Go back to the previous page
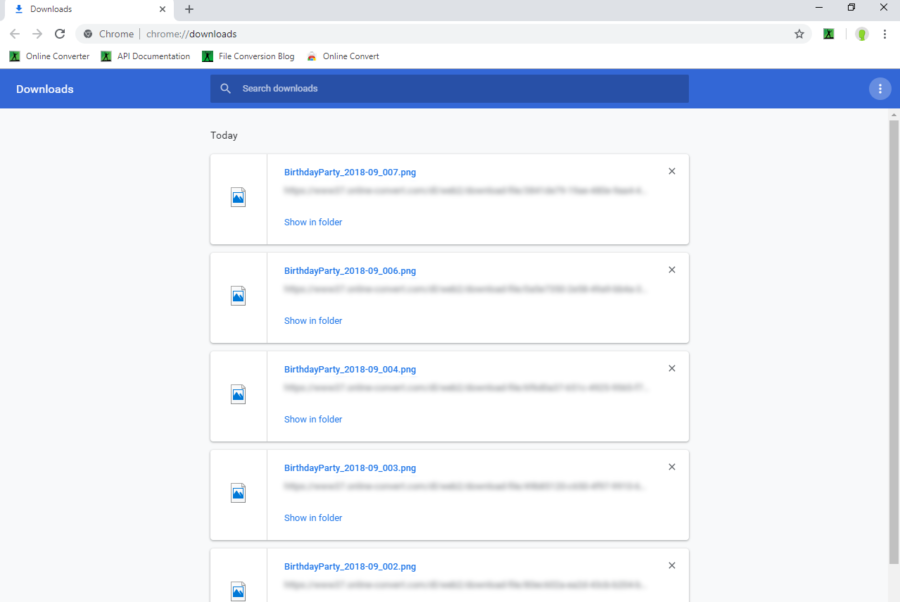900x602 pixels. tap(14, 33)
